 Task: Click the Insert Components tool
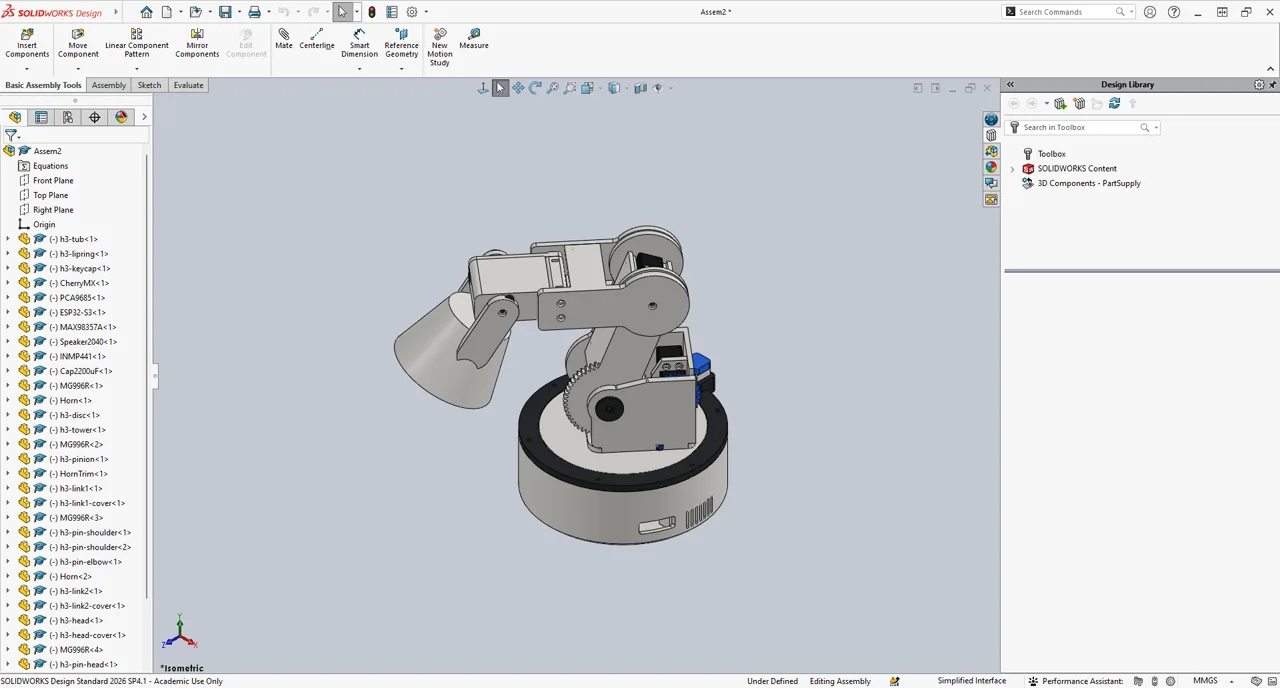(x=27, y=43)
